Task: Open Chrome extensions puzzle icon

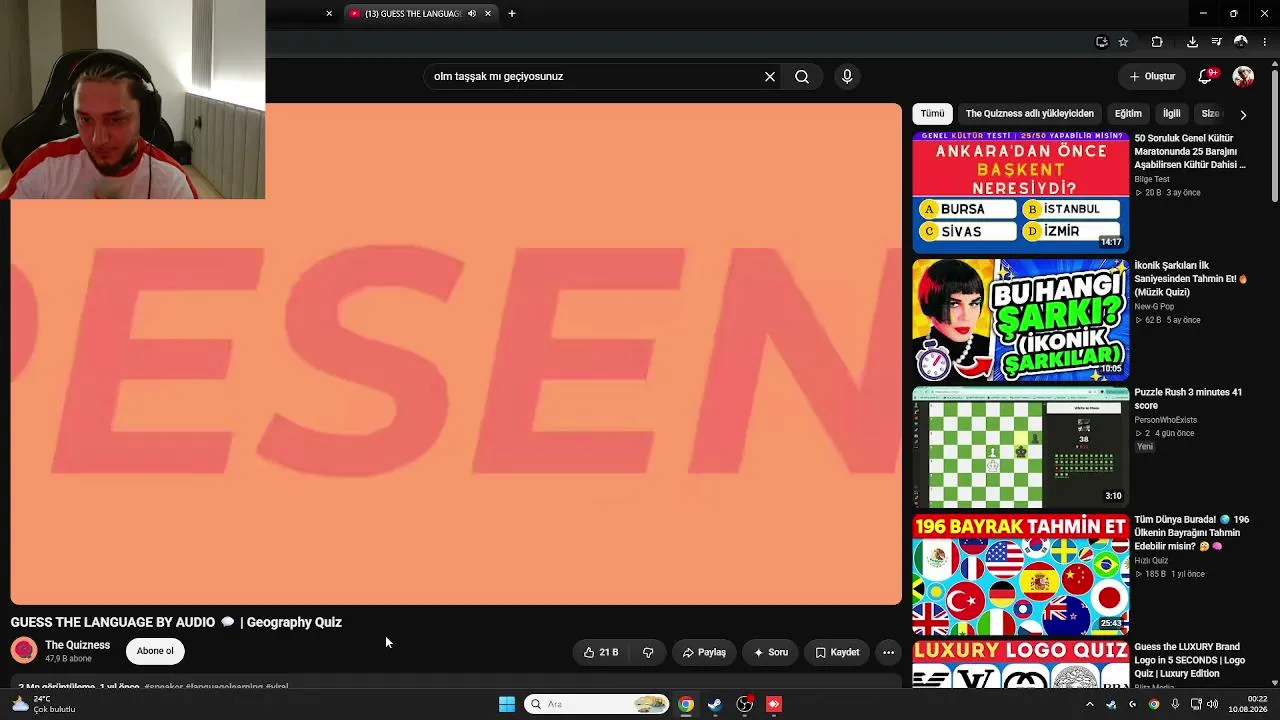Action: tap(1157, 42)
